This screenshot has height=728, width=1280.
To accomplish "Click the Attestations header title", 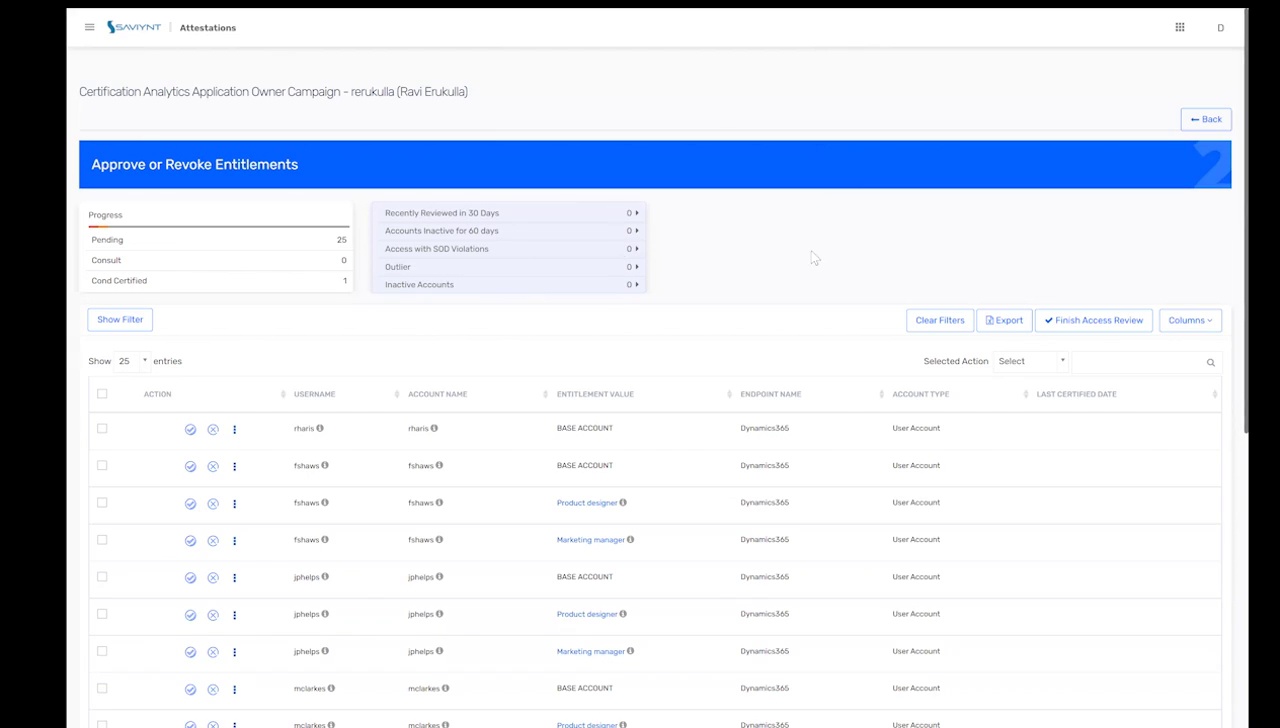I will pyautogui.click(x=208, y=28).
